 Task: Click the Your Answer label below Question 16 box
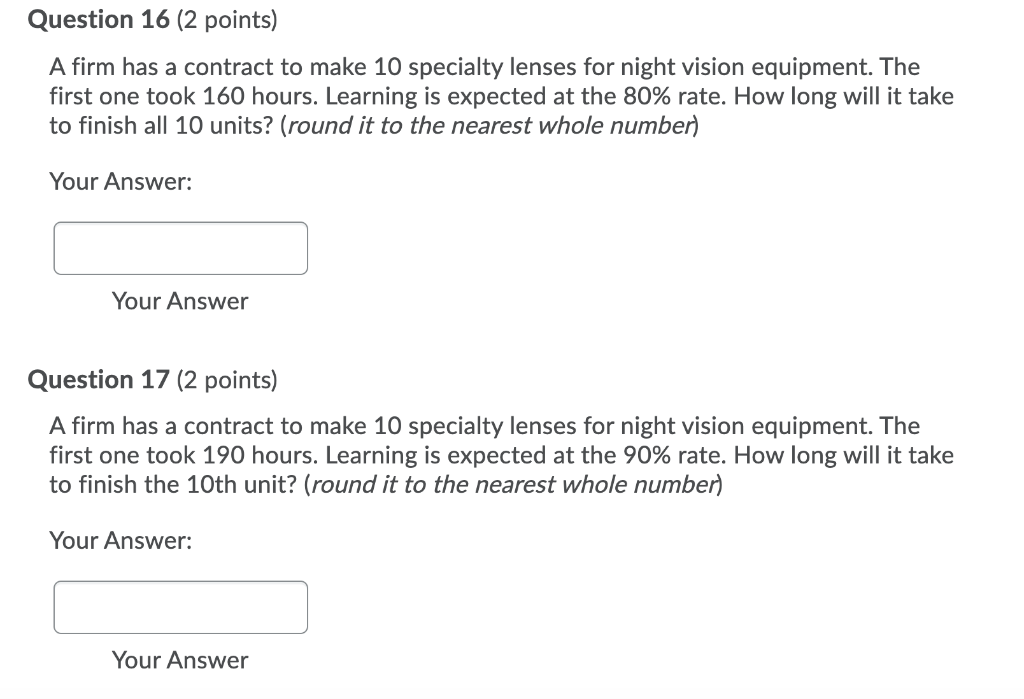point(179,301)
